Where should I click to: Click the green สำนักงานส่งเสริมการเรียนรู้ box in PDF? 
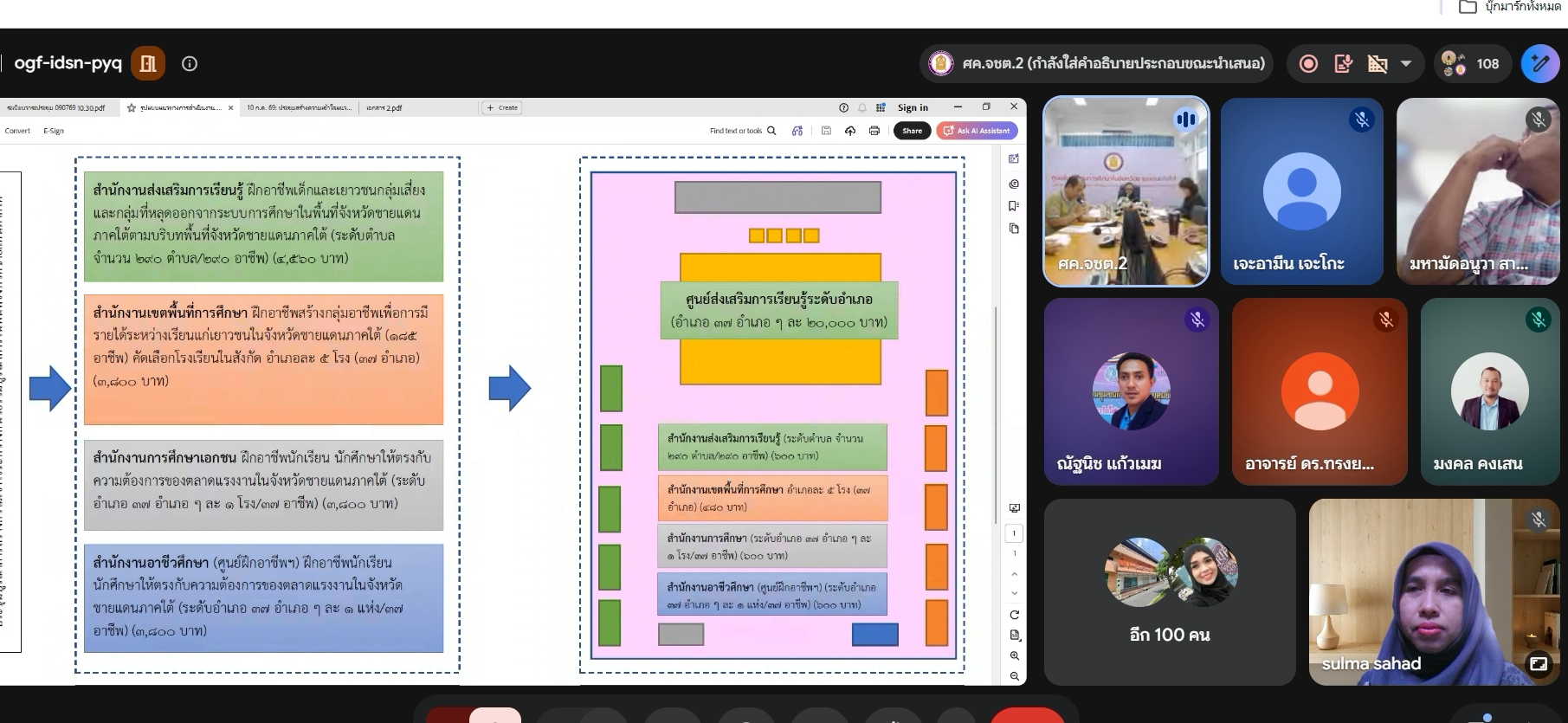click(263, 227)
